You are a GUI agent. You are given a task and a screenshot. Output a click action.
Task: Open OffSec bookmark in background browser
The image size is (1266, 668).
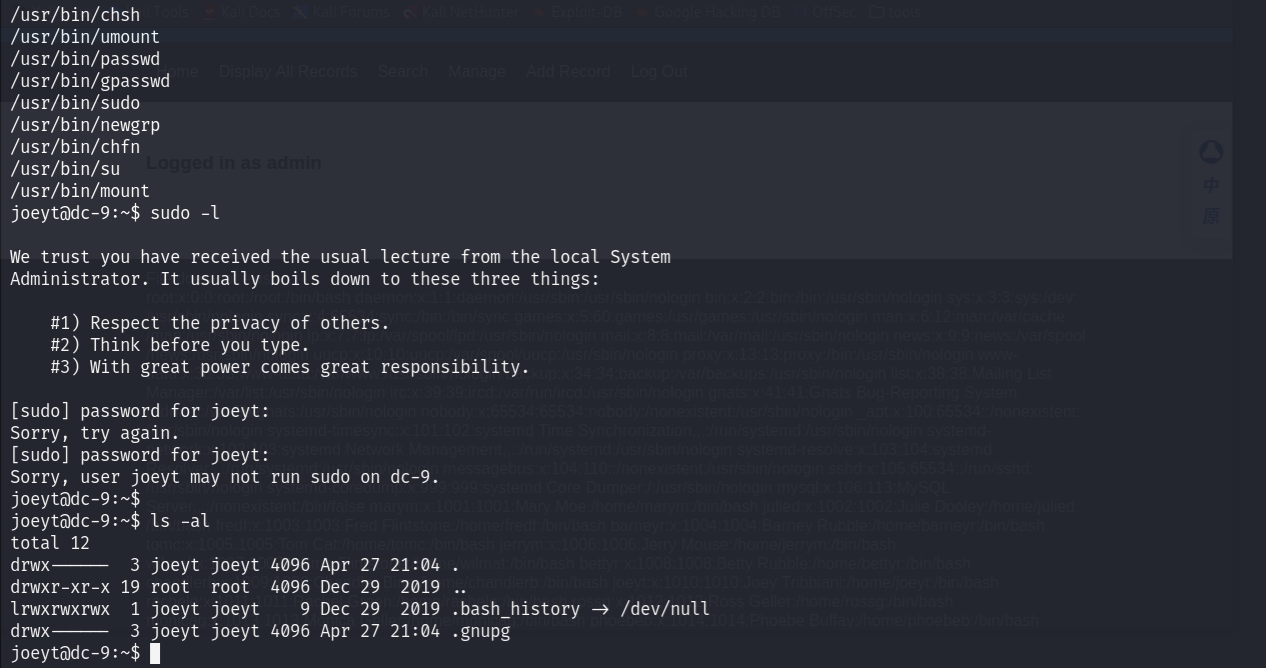pos(826,12)
